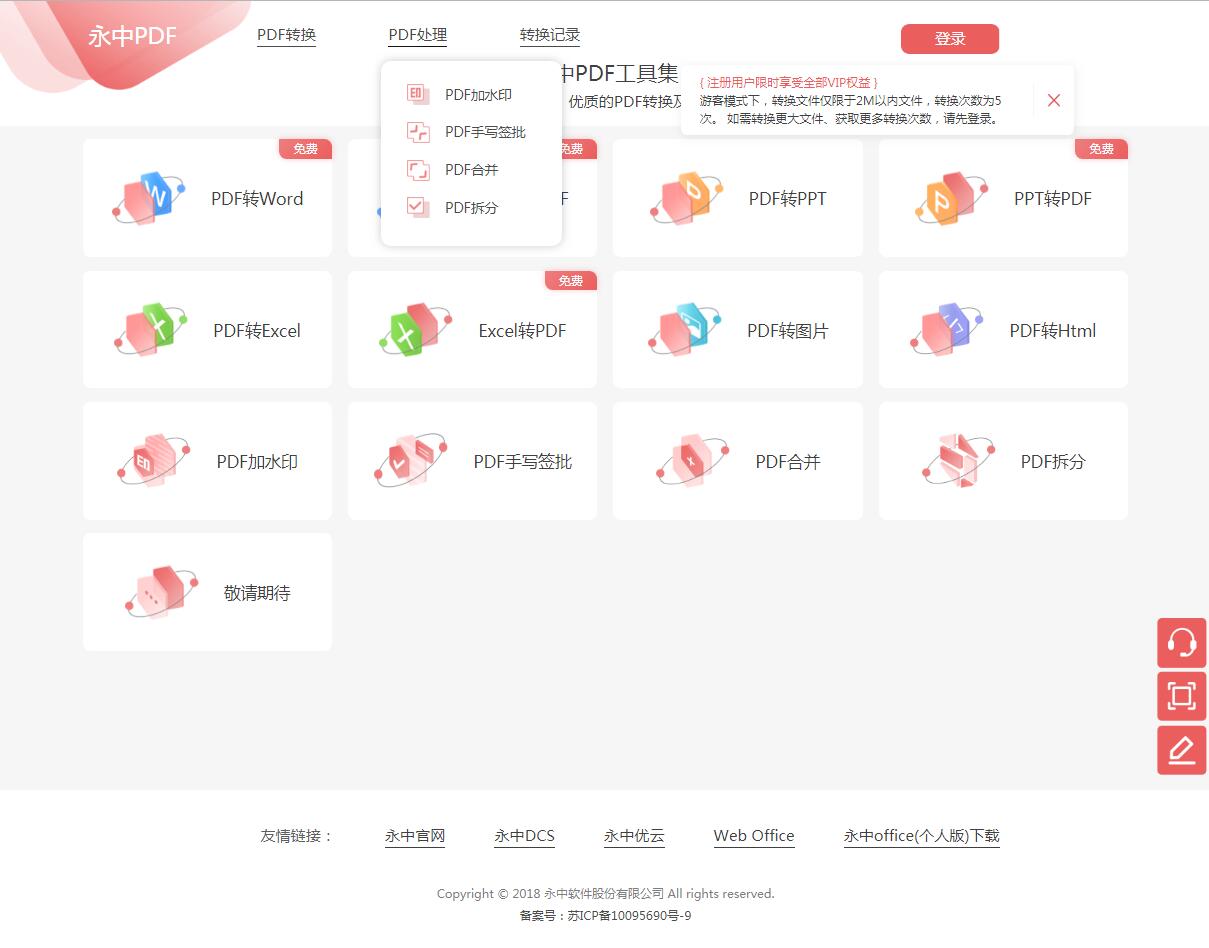This screenshot has width=1209, height=948.
Task: Click the watermark icon in dropdown menu
Action: tap(418, 94)
